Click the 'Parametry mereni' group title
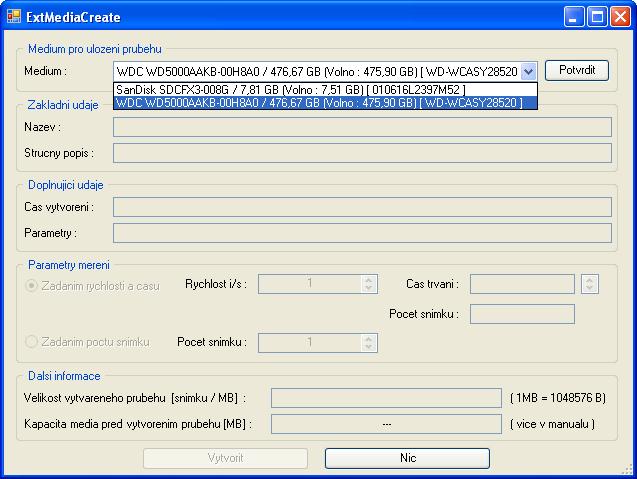This screenshot has width=637, height=479. 69,265
